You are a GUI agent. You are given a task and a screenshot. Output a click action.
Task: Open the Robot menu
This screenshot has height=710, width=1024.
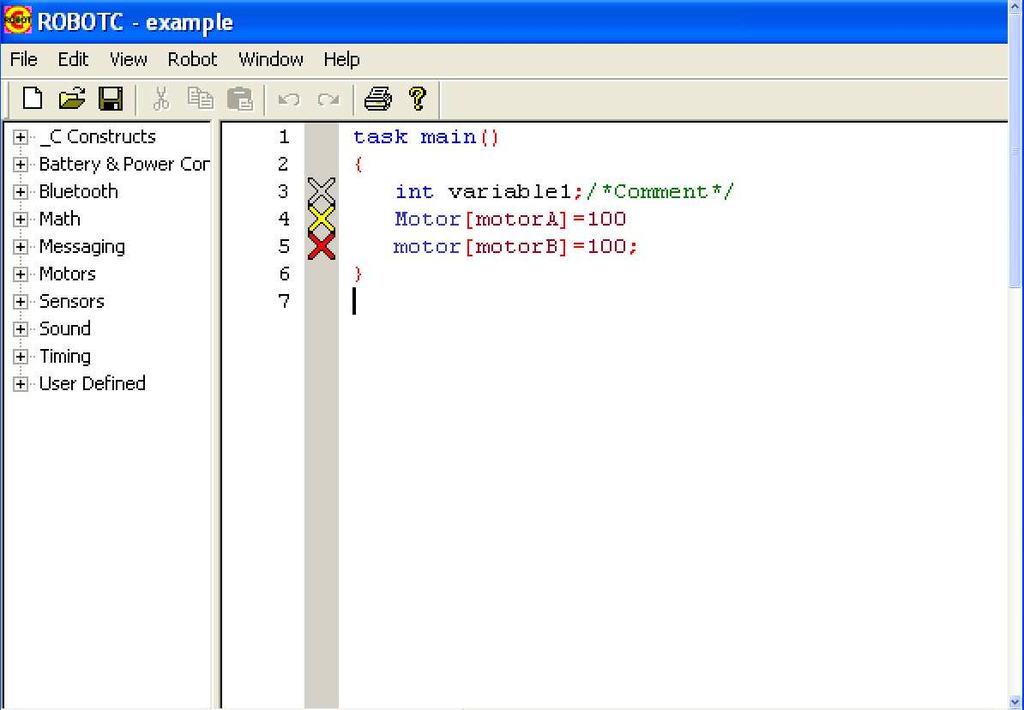(192, 59)
